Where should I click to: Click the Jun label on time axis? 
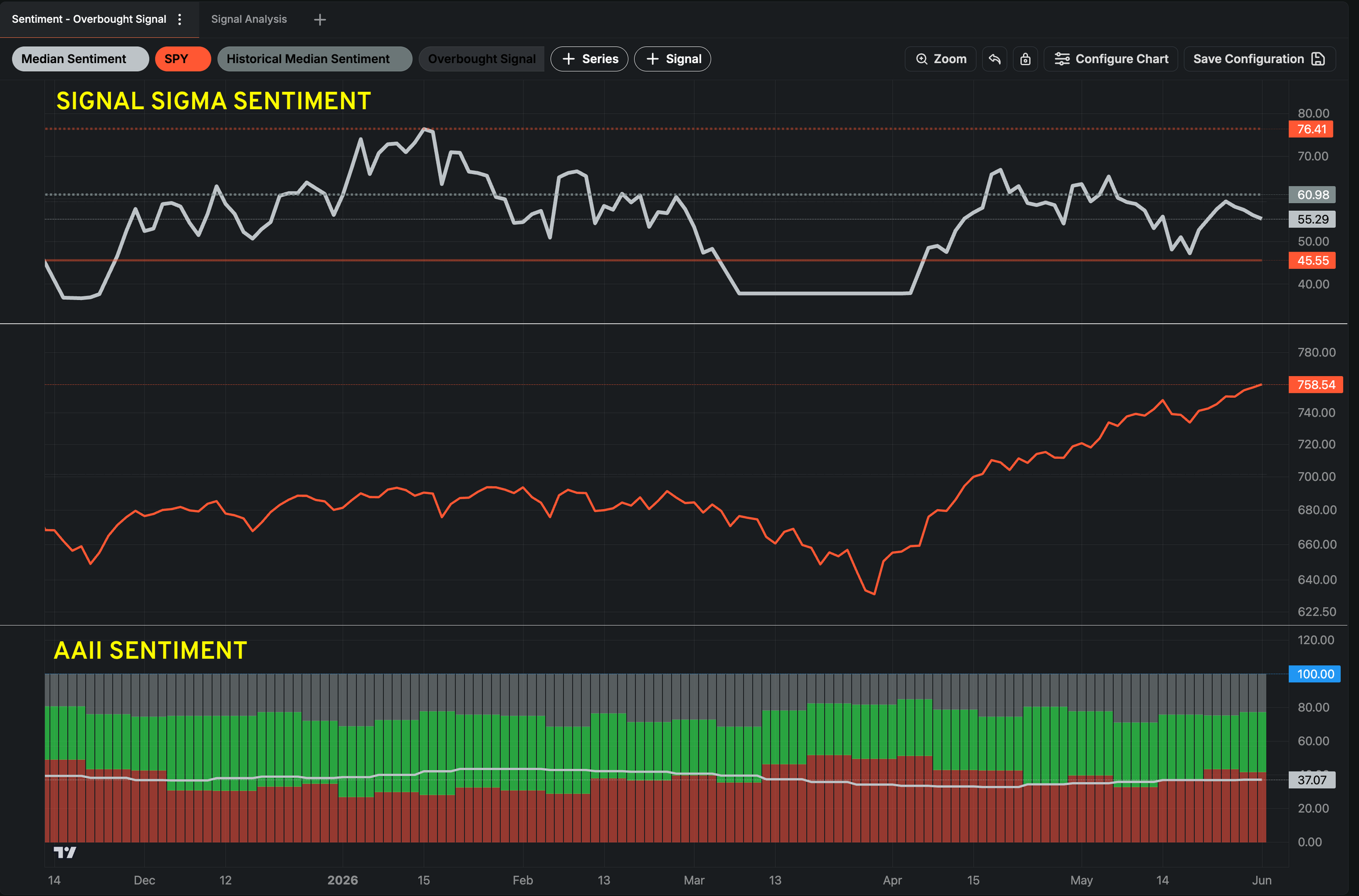click(x=1262, y=880)
